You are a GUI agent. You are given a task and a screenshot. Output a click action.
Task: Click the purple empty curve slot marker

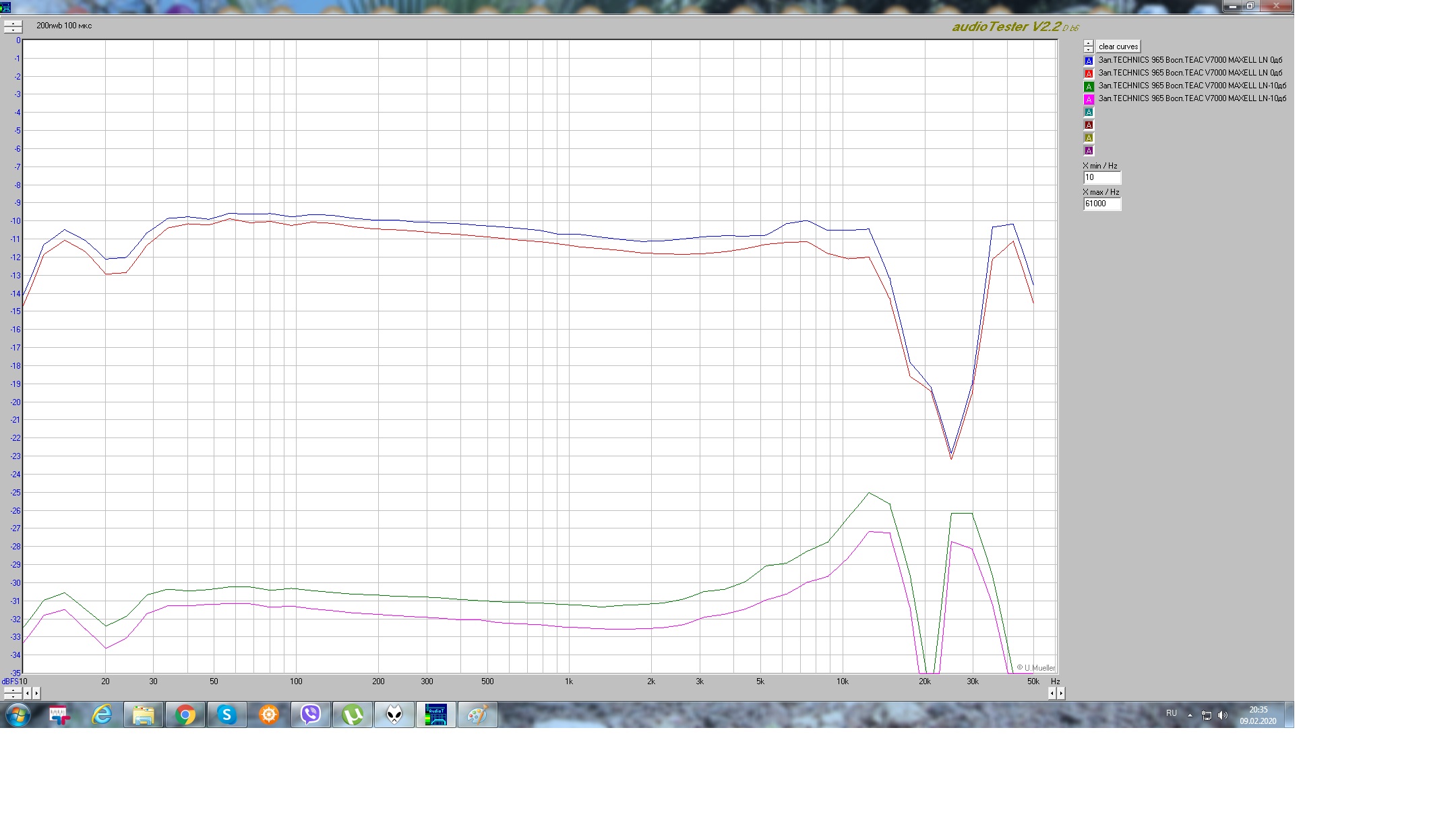point(1089,150)
